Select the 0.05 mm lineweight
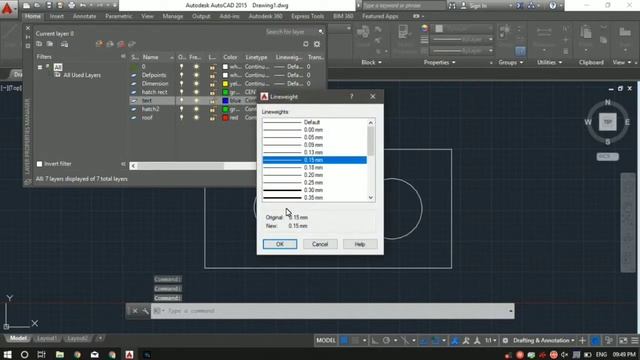This screenshot has height=360, width=640. (x=315, y=137)
